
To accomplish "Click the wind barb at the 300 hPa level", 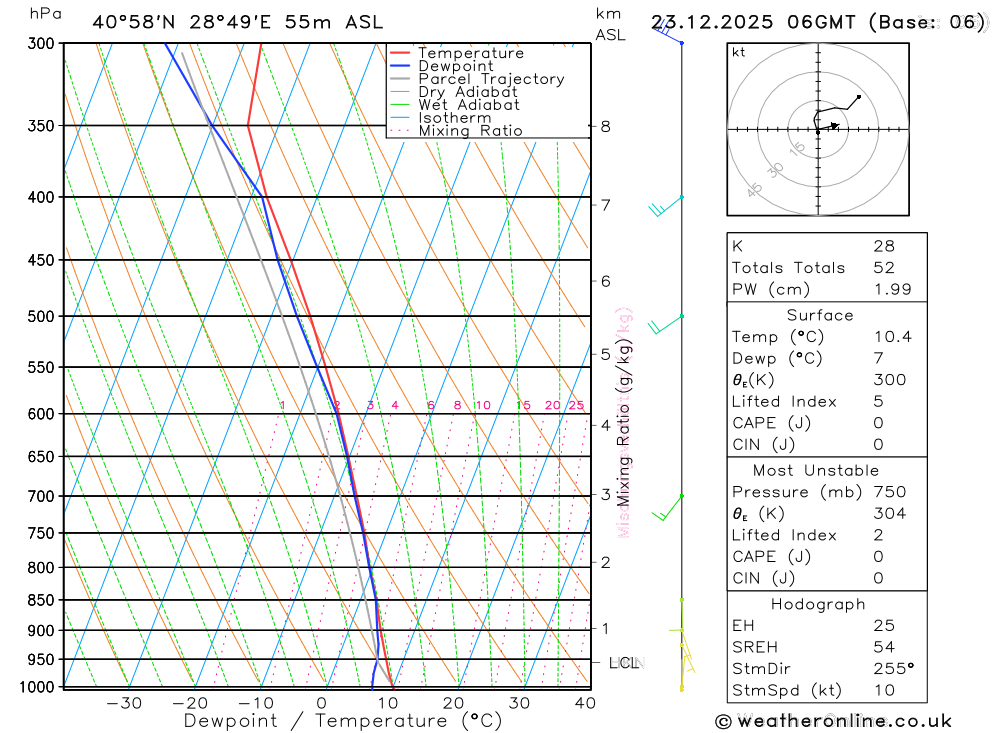I will tap(667, 33).
